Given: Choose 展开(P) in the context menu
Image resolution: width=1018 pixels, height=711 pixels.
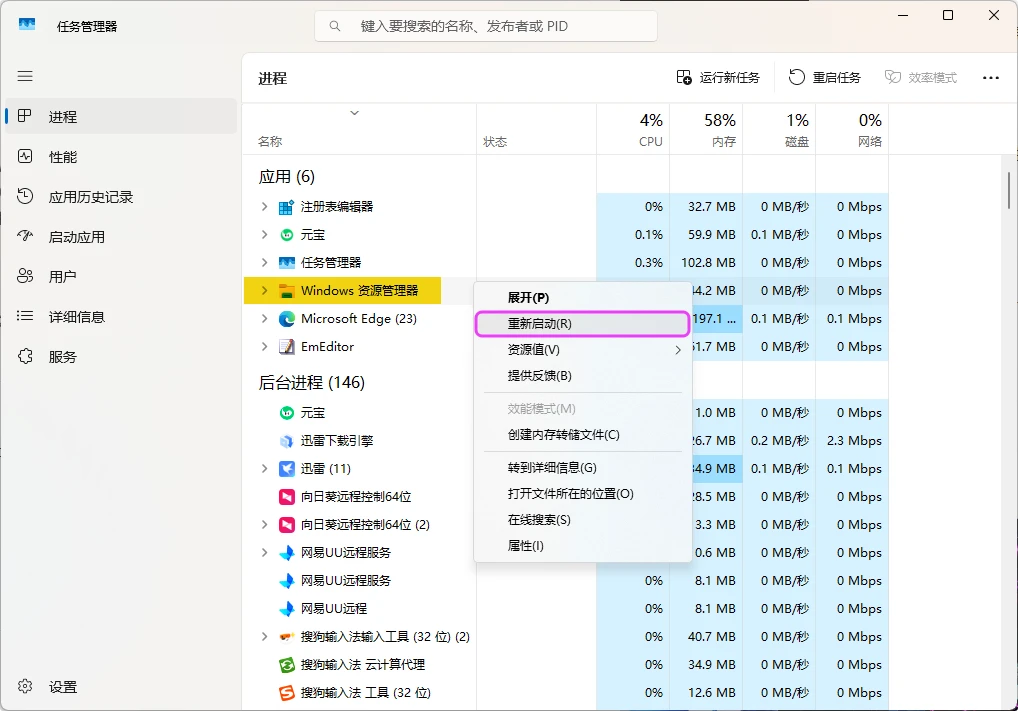Looking at the screenshot, I should [582, 297].
